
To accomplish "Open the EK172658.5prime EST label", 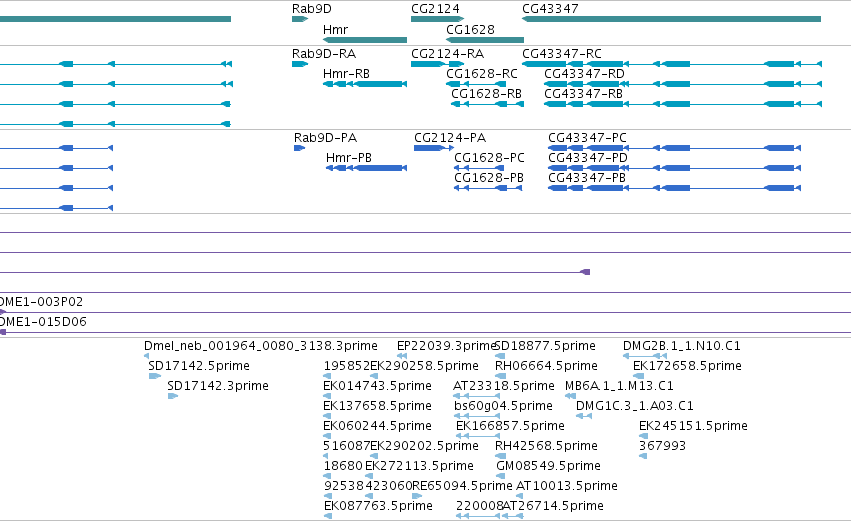I will [687, 366].
